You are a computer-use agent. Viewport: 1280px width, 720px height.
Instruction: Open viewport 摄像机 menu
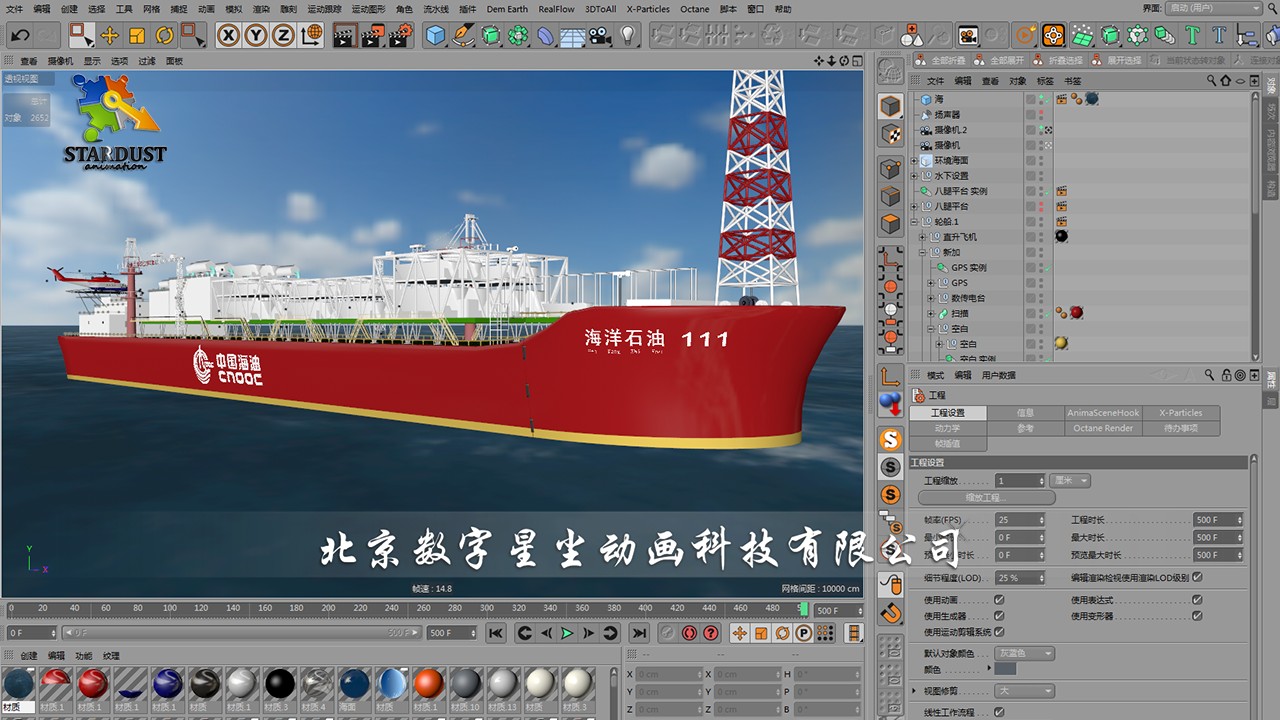tap(60, 61)
